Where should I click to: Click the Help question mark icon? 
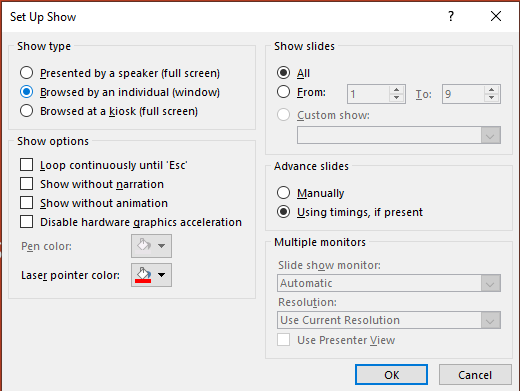(451, 16)
